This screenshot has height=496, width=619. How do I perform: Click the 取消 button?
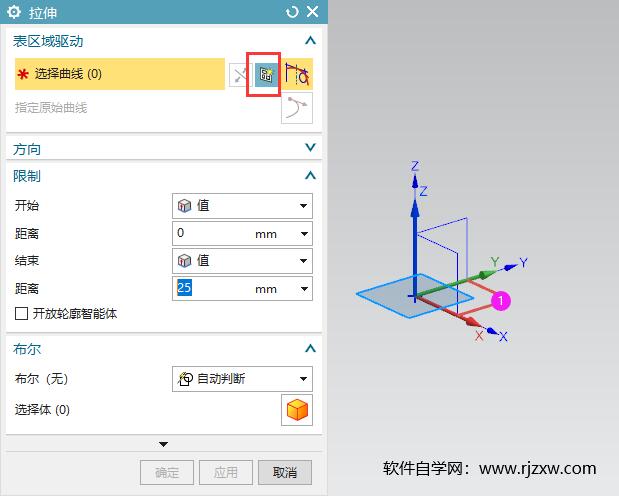point(285,472)
